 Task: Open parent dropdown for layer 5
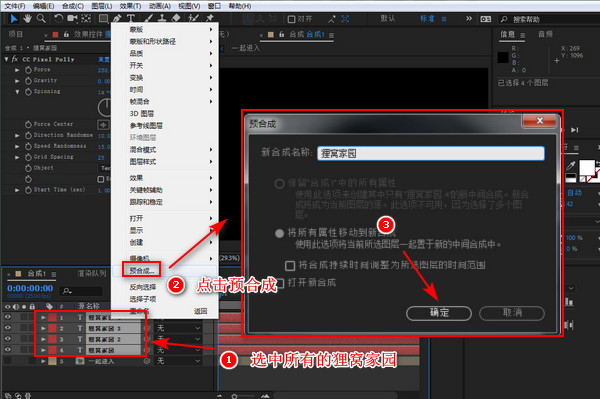click(179, 361)
